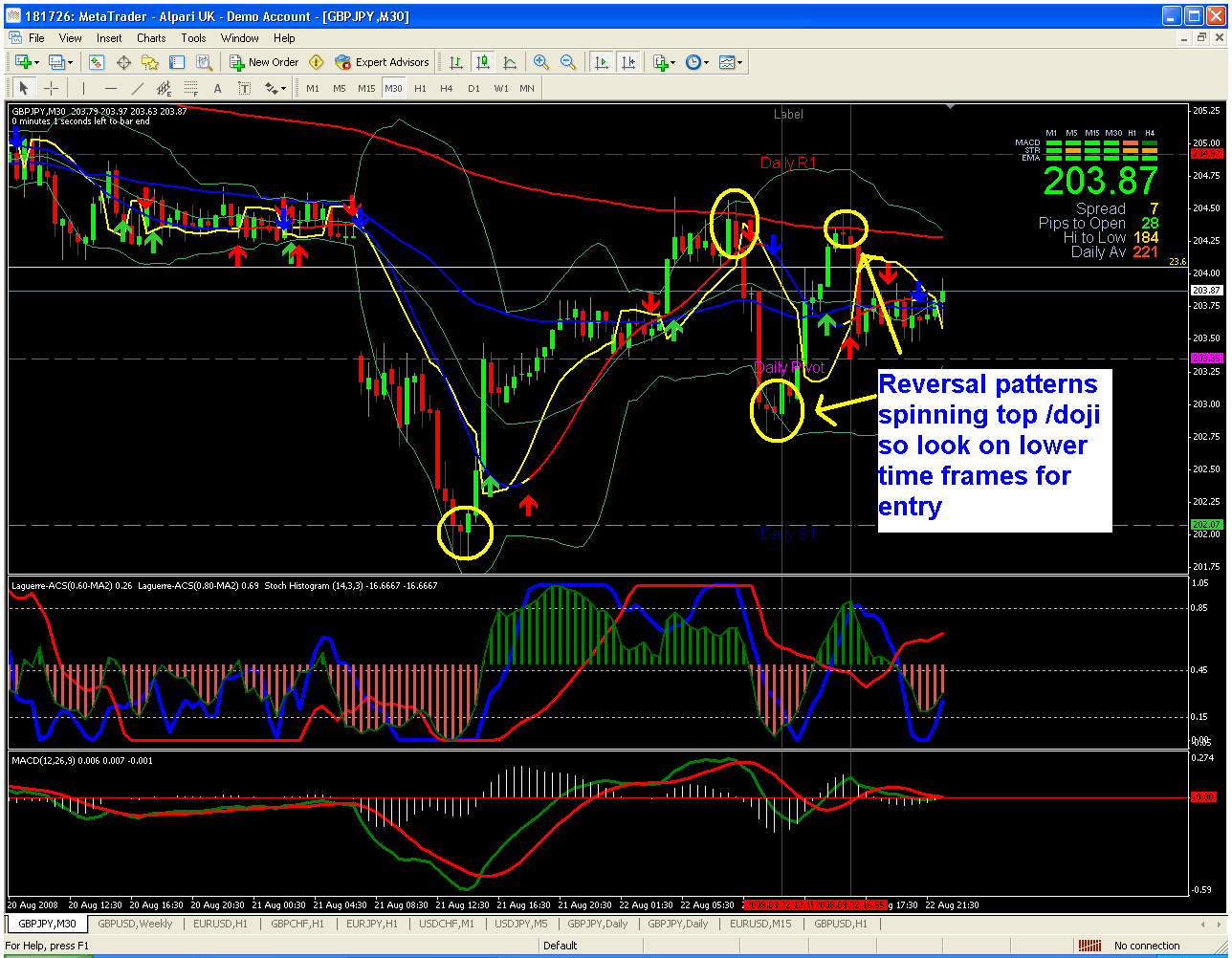Click the Zoom Out magnifier icon
The height and width of the screenshot is (958, 1232).
point(568,62)
